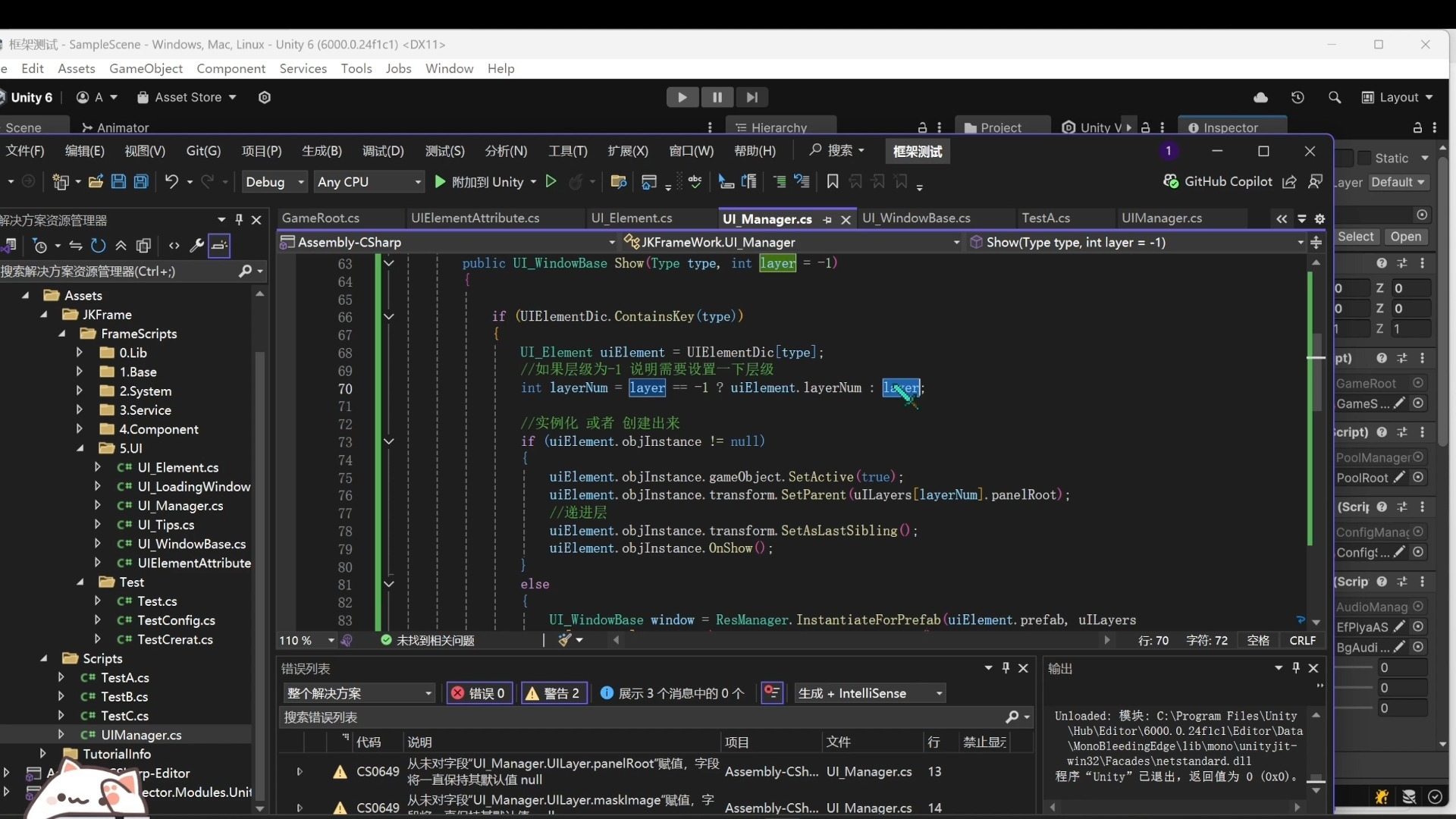
Task: Click Unity Step frame button
Action: pyautogui.click(x=752, y=97)
